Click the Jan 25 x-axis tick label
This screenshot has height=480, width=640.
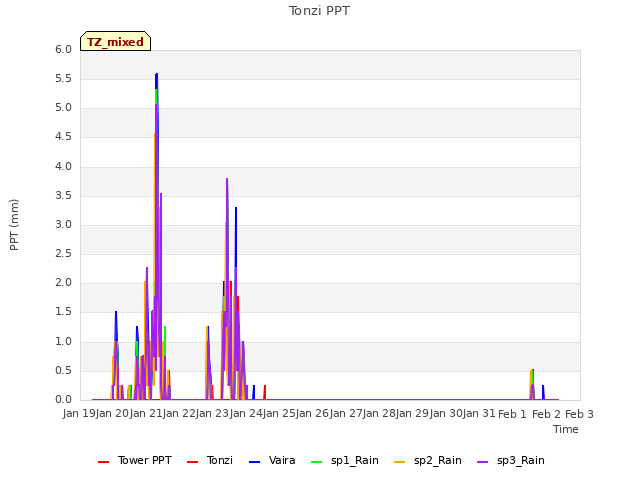[280, 414]
